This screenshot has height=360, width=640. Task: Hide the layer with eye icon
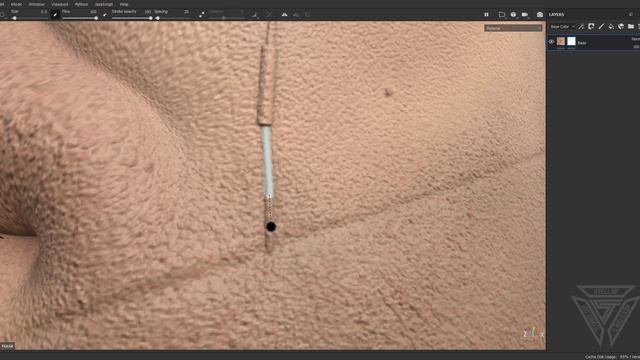551,42
